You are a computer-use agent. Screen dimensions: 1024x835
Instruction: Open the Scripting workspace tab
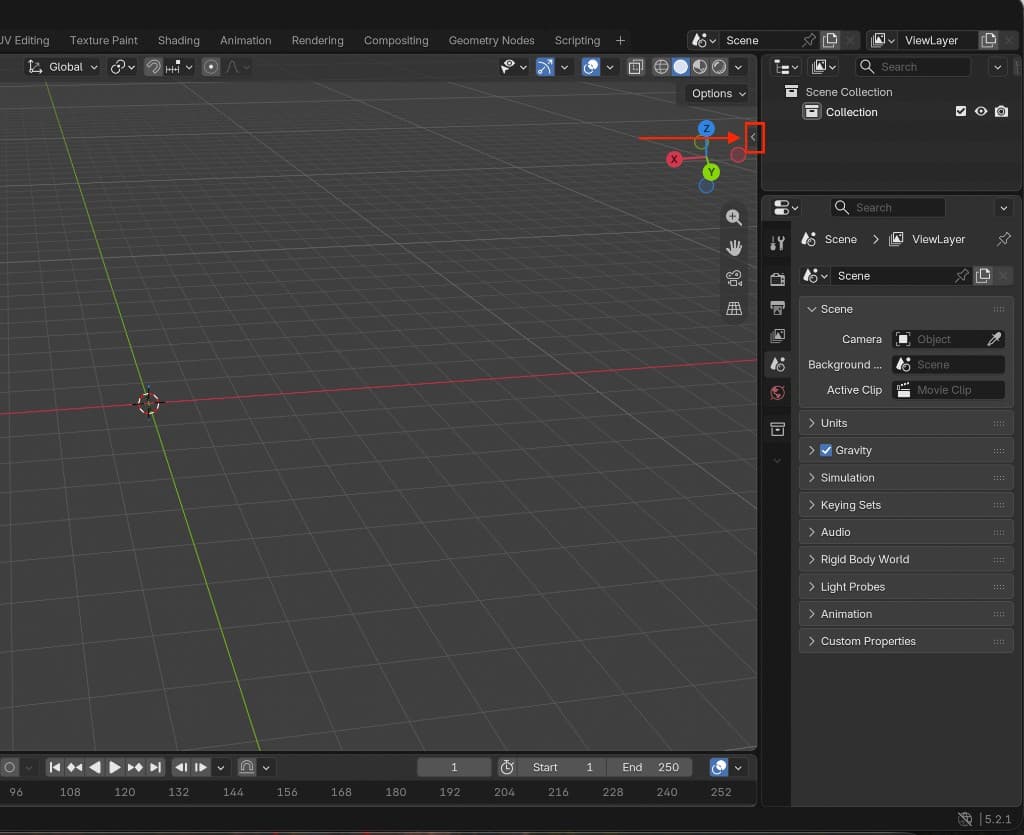click(577, 40)
